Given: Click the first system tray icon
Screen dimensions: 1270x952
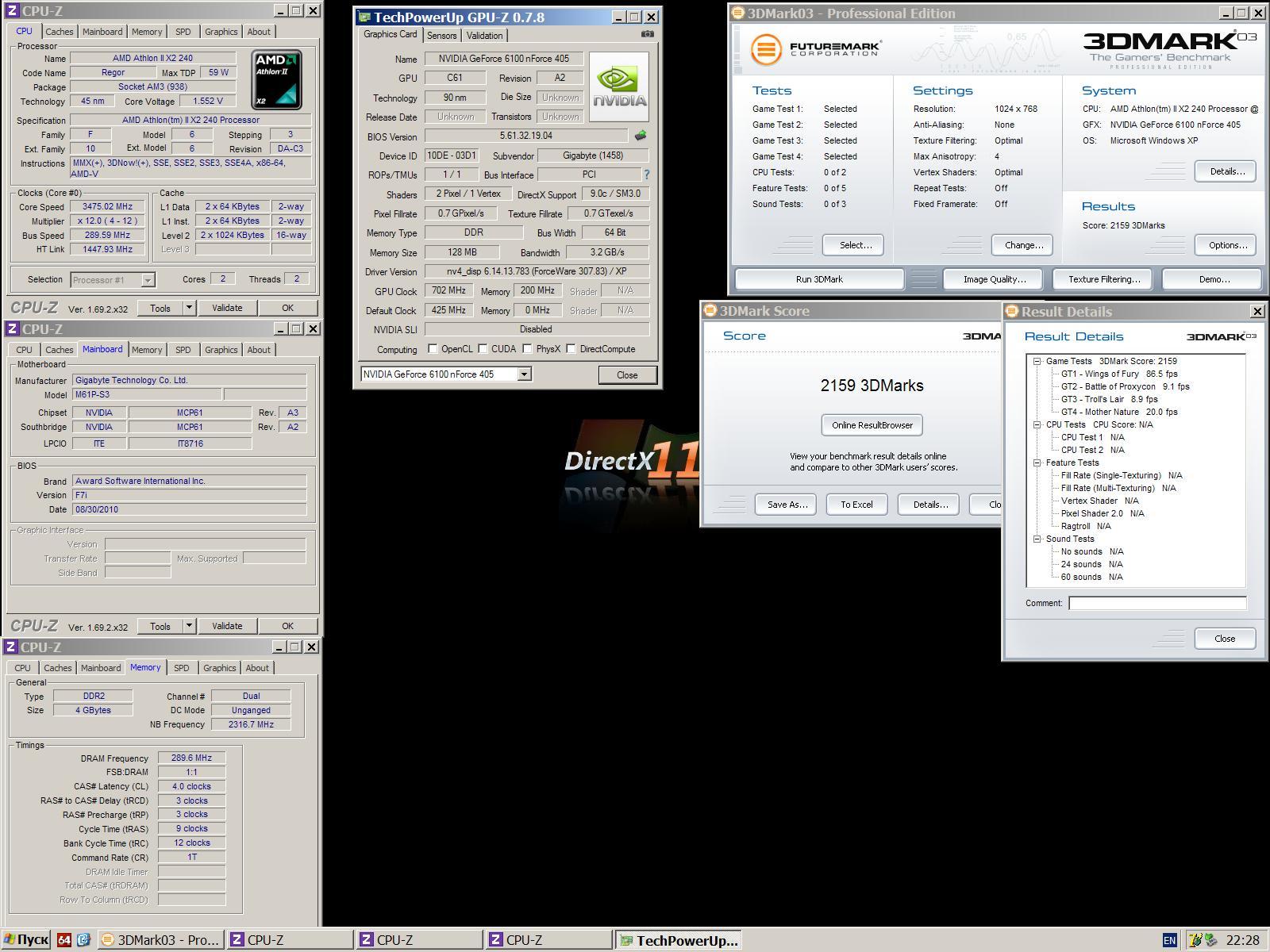Looking at the screenshot, I should pyautogui.click(x=1195, y=940).
